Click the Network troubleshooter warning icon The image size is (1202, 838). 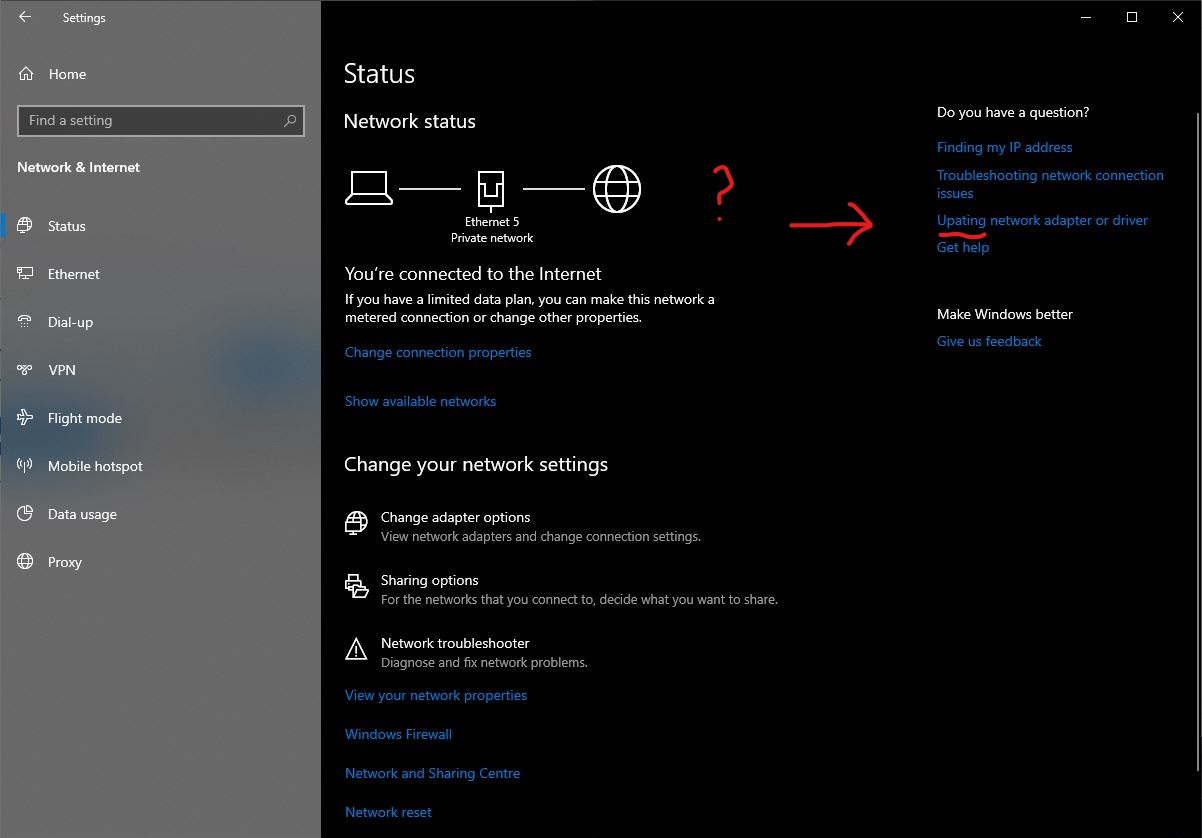click(356, 650)
